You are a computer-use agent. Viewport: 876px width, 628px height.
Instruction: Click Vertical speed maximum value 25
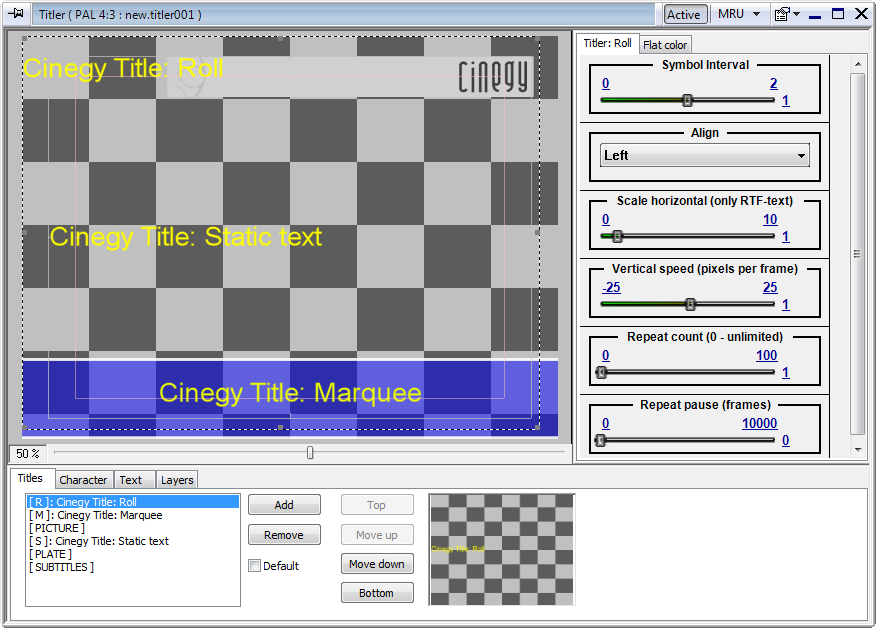pyautogui.click(x=770, y=287)
